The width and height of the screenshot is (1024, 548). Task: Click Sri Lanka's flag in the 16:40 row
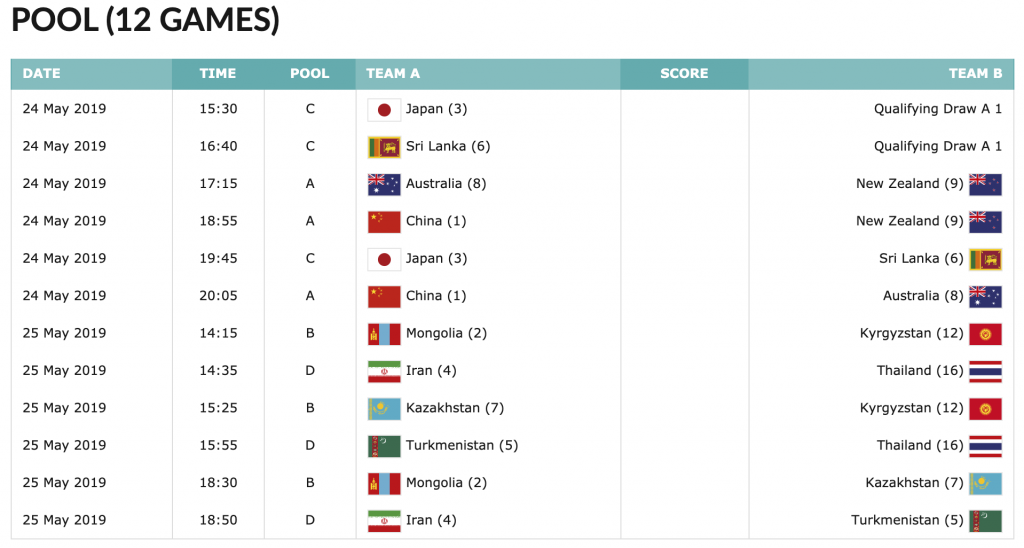pos(384,147)
